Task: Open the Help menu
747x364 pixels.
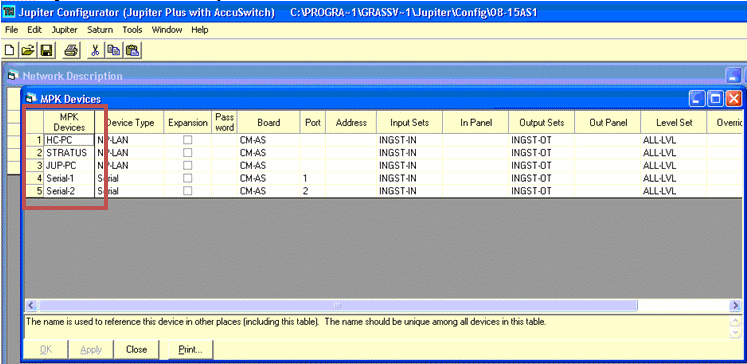Action: [x=200, y=30]
